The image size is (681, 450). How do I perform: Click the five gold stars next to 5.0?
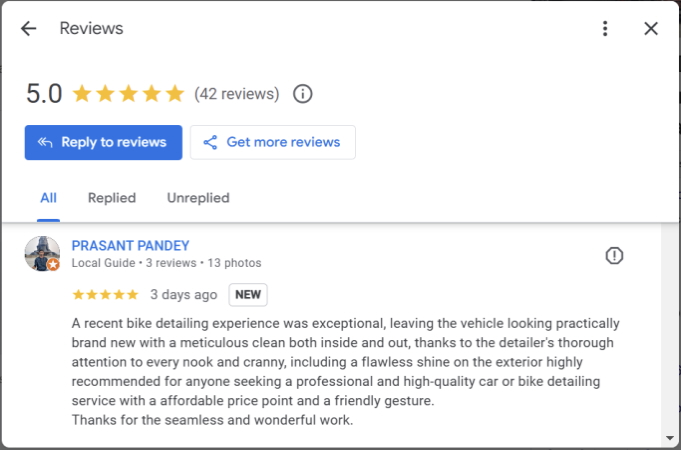128,94
